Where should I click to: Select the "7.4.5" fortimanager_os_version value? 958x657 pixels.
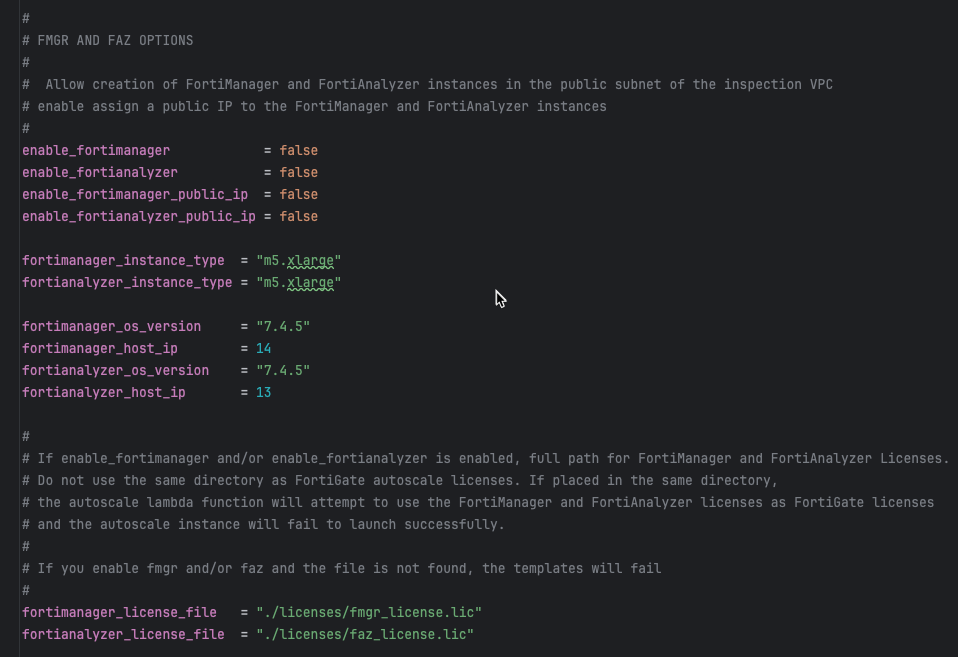pos(285,326)
